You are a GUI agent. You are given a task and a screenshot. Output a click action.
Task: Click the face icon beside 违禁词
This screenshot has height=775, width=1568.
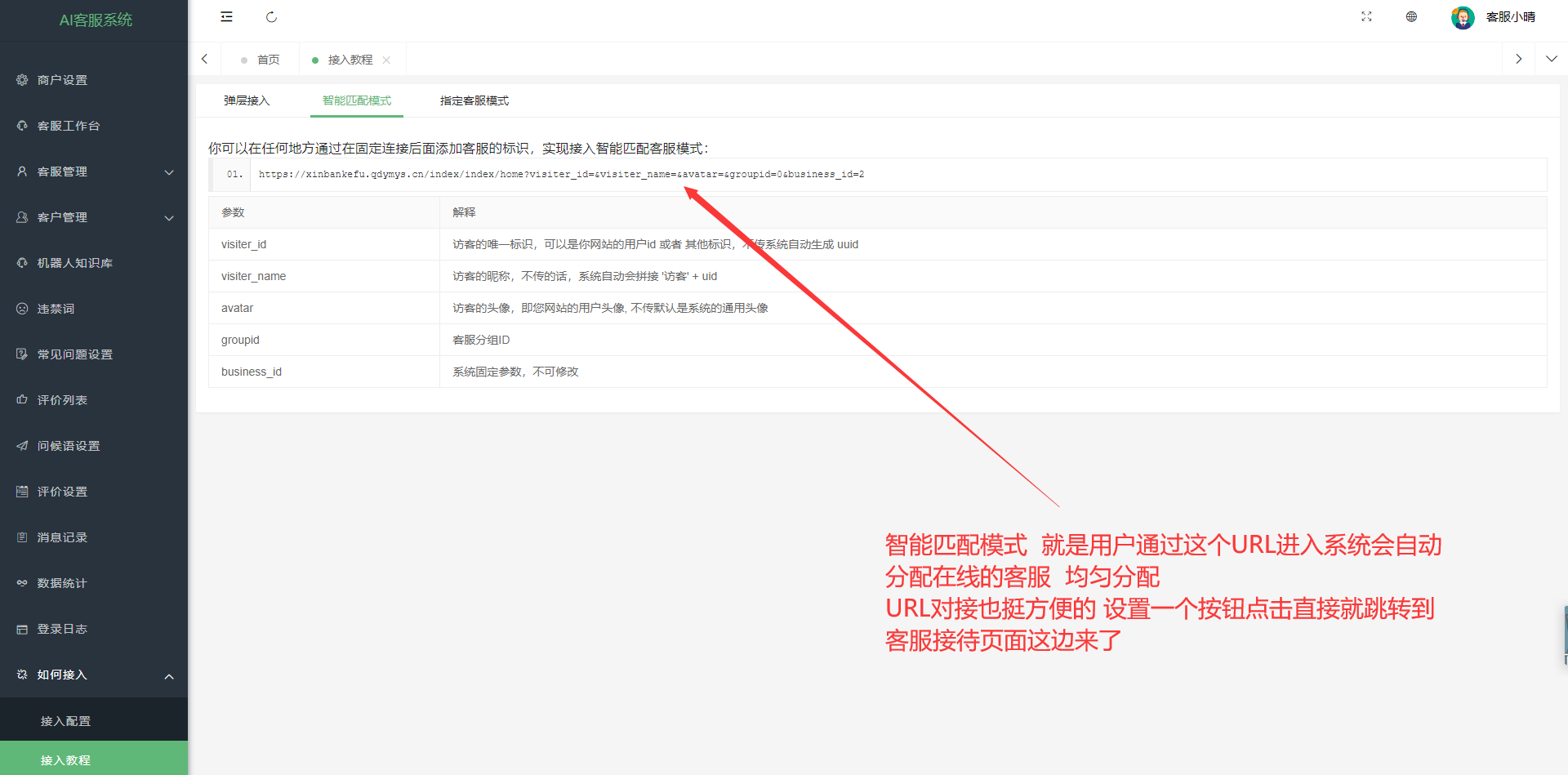pyautogui.click(x=22, y=309)
